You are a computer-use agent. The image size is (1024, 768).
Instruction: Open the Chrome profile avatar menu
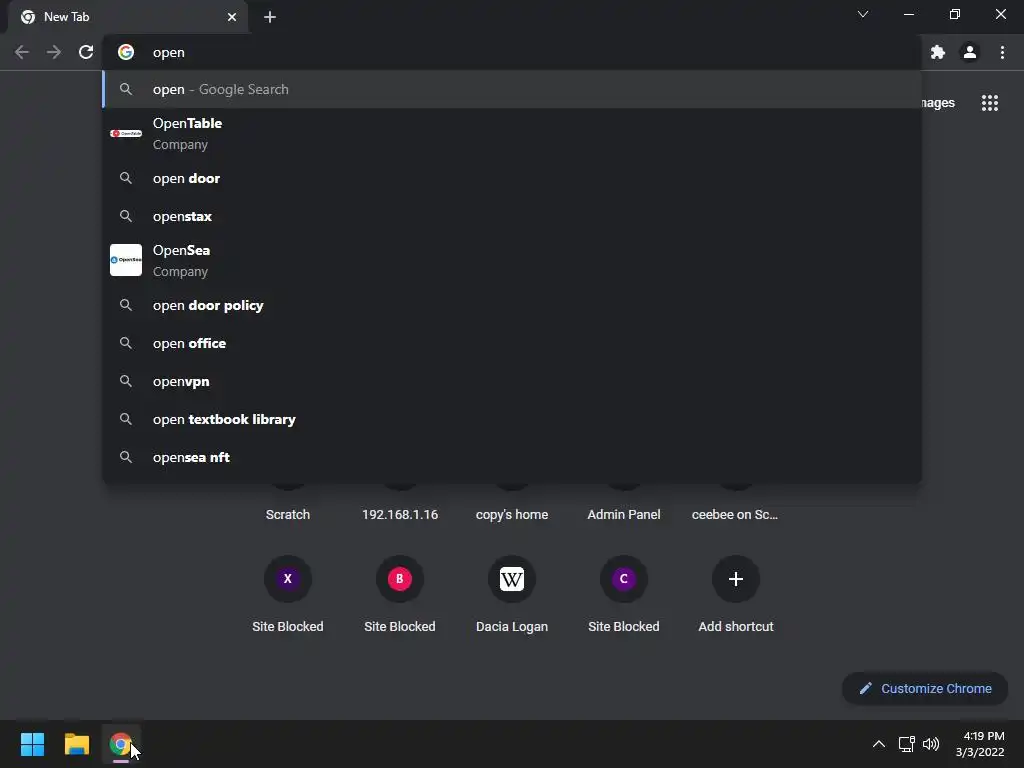tap(970, 52)
